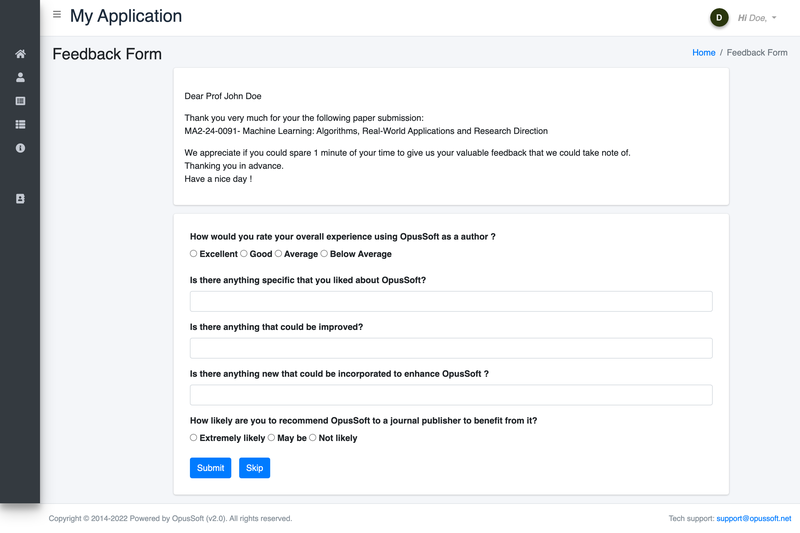Click the Skip button
This screenshot has width=800, height=533.
254,468
